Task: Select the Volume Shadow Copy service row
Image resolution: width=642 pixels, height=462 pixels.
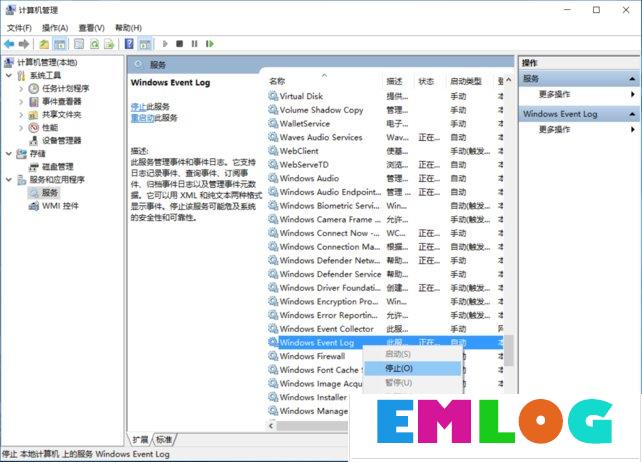Action: tap(386, 110)
